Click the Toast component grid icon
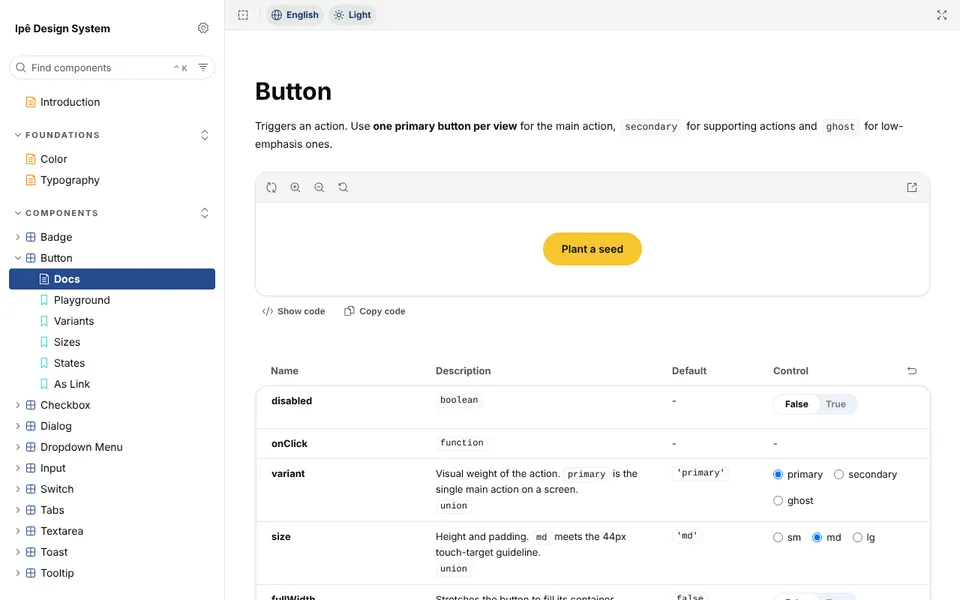Viewport: 960px width, 600px height. [31, 552]
